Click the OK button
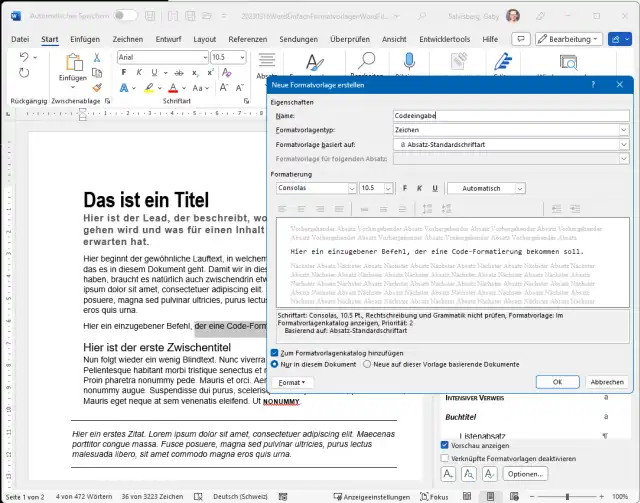640x503 pixels. pos(557,382)
